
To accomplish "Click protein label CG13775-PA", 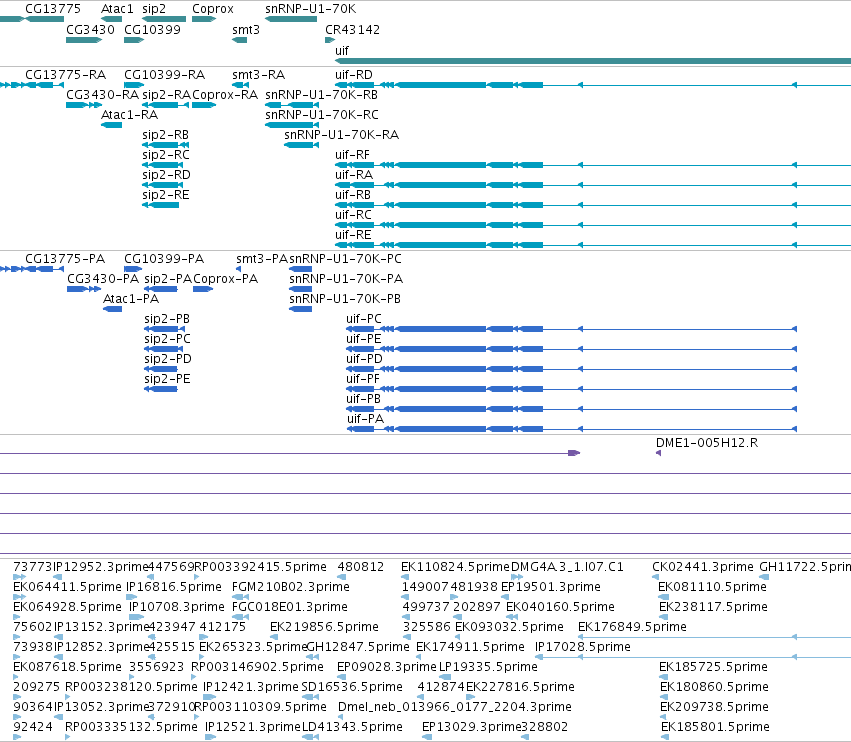I will (x=65, y=258).
